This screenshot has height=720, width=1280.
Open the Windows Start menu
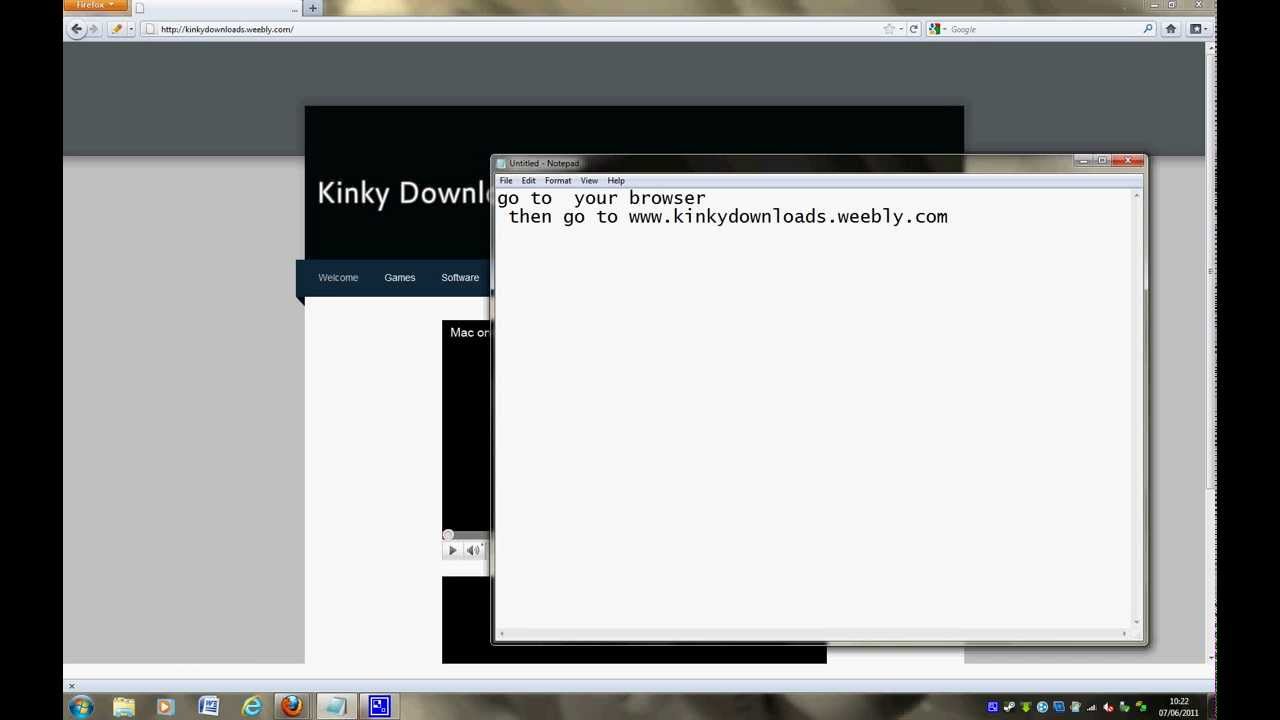point(81,706)
